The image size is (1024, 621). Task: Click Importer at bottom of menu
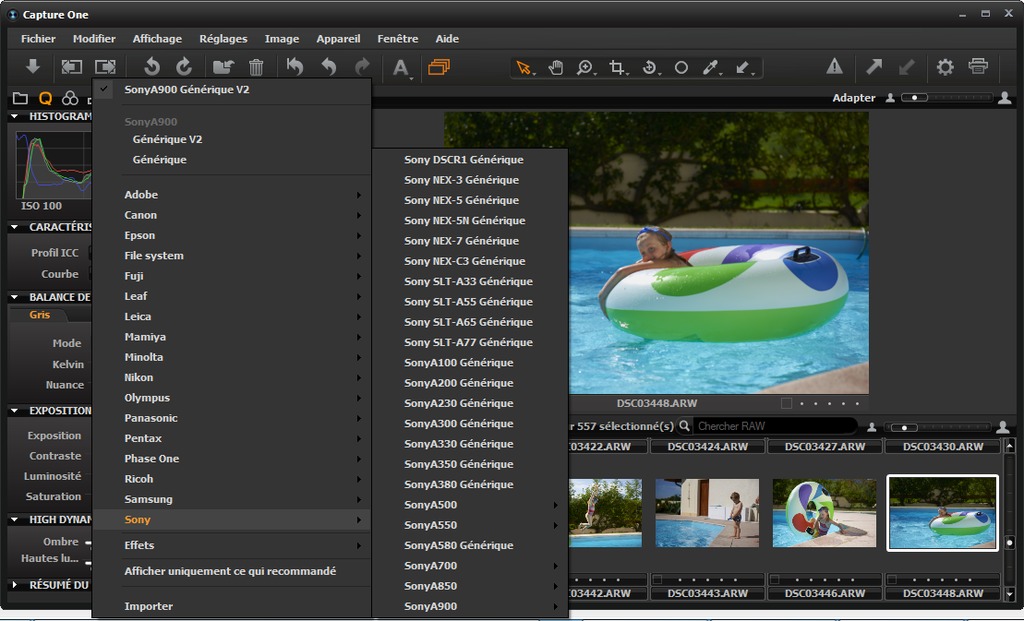click(148, 606)
